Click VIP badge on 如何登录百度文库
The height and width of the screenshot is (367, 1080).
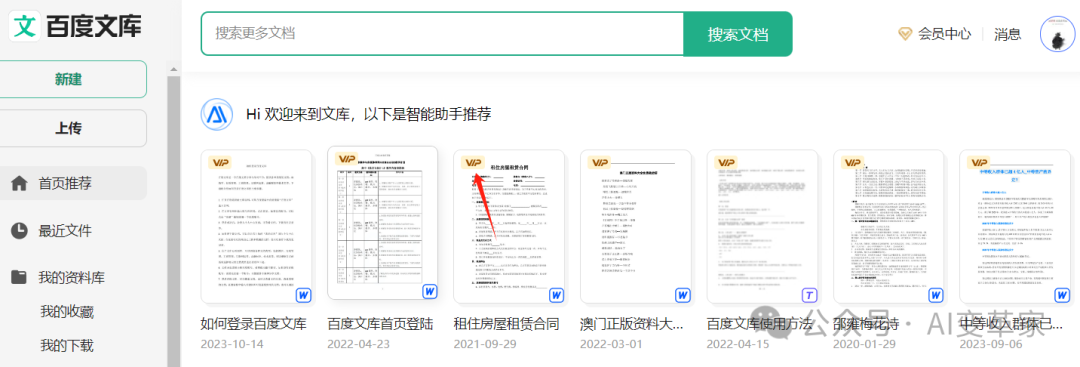[220, 162]
